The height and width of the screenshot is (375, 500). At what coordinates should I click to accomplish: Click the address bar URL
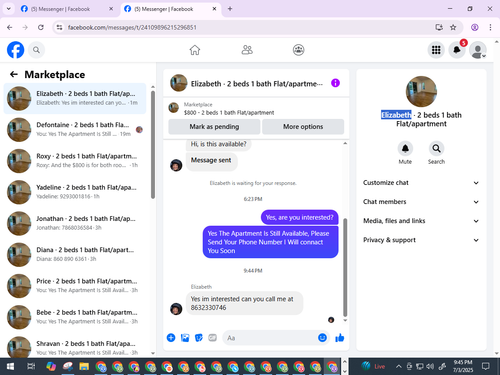tap(132, 27)
